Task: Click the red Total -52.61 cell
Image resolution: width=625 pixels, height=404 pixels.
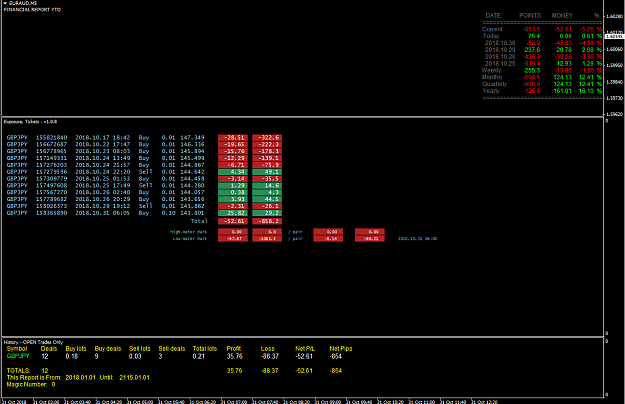Action: coord(233,221)
